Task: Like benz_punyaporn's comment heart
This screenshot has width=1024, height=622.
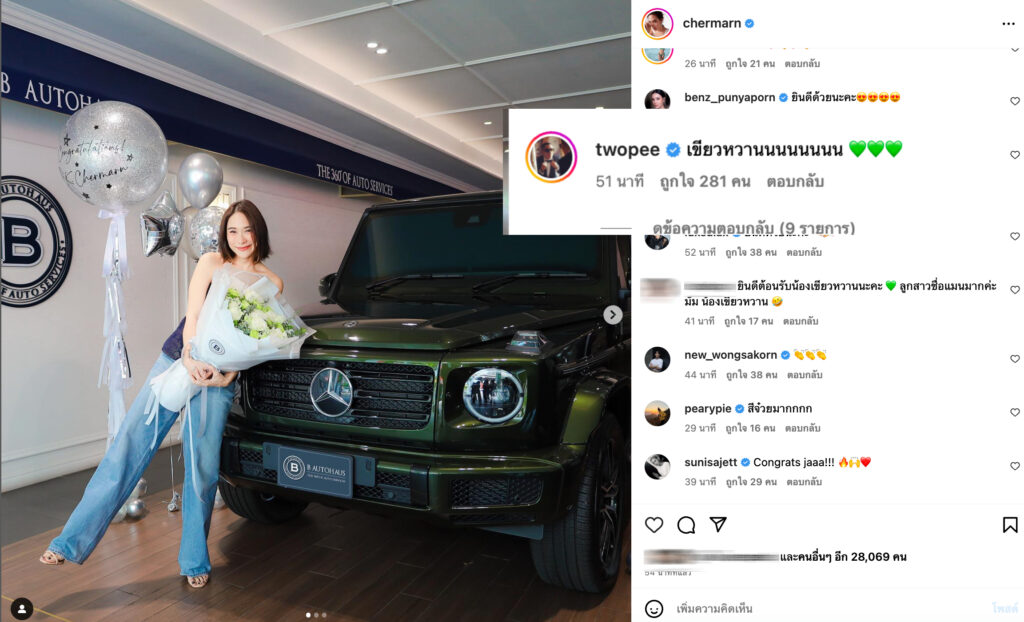Action: (x=1015, y=101)
